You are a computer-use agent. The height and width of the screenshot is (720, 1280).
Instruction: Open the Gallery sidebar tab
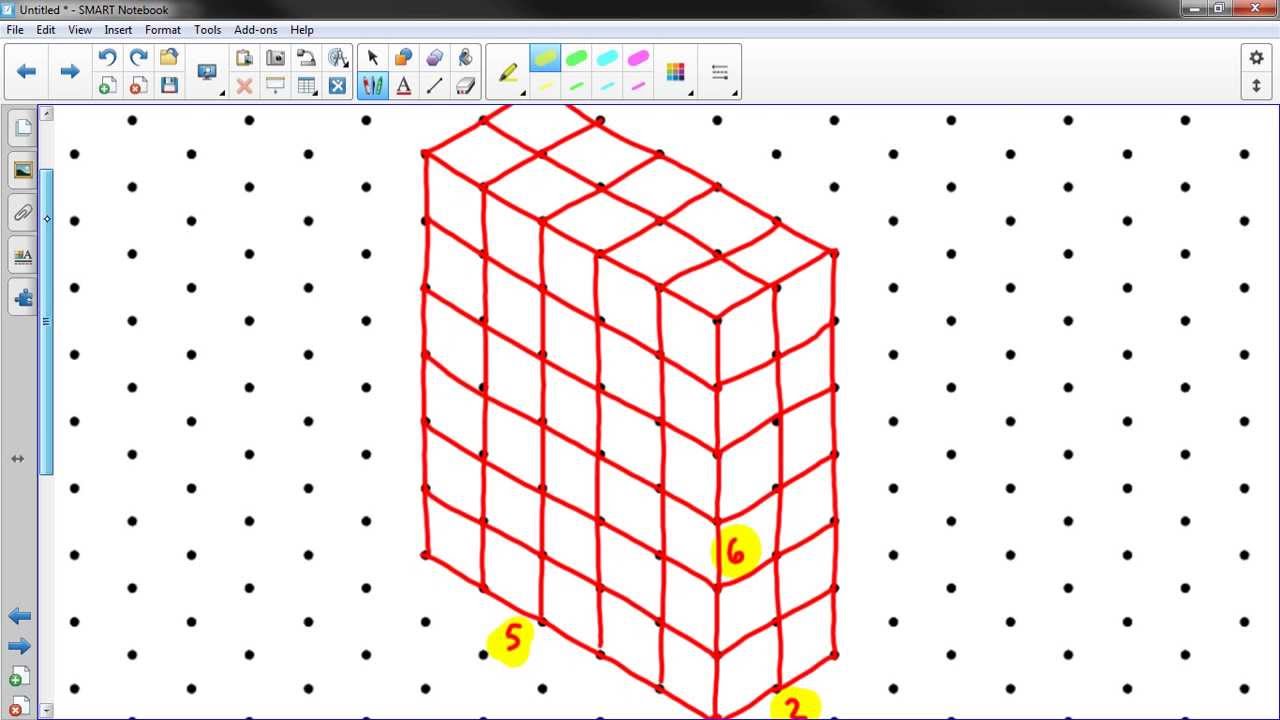point(23,170)
